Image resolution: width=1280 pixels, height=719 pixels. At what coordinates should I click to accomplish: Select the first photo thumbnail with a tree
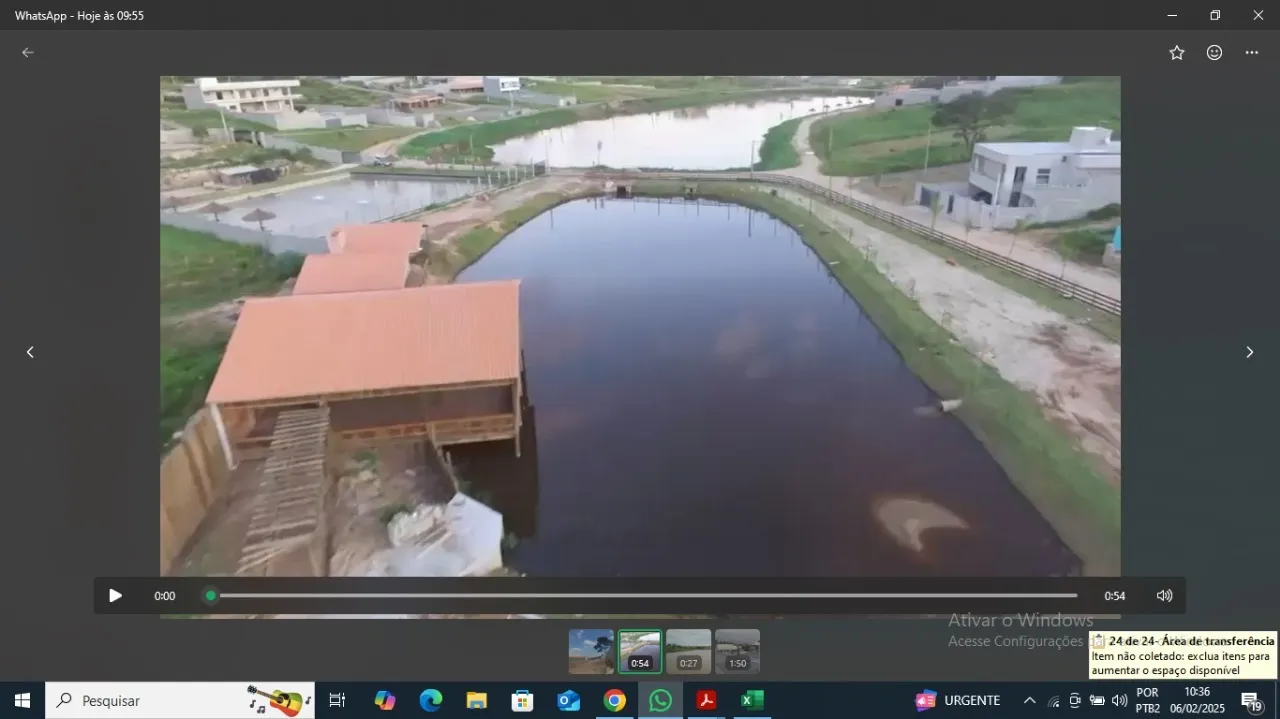tap(591, 651)
